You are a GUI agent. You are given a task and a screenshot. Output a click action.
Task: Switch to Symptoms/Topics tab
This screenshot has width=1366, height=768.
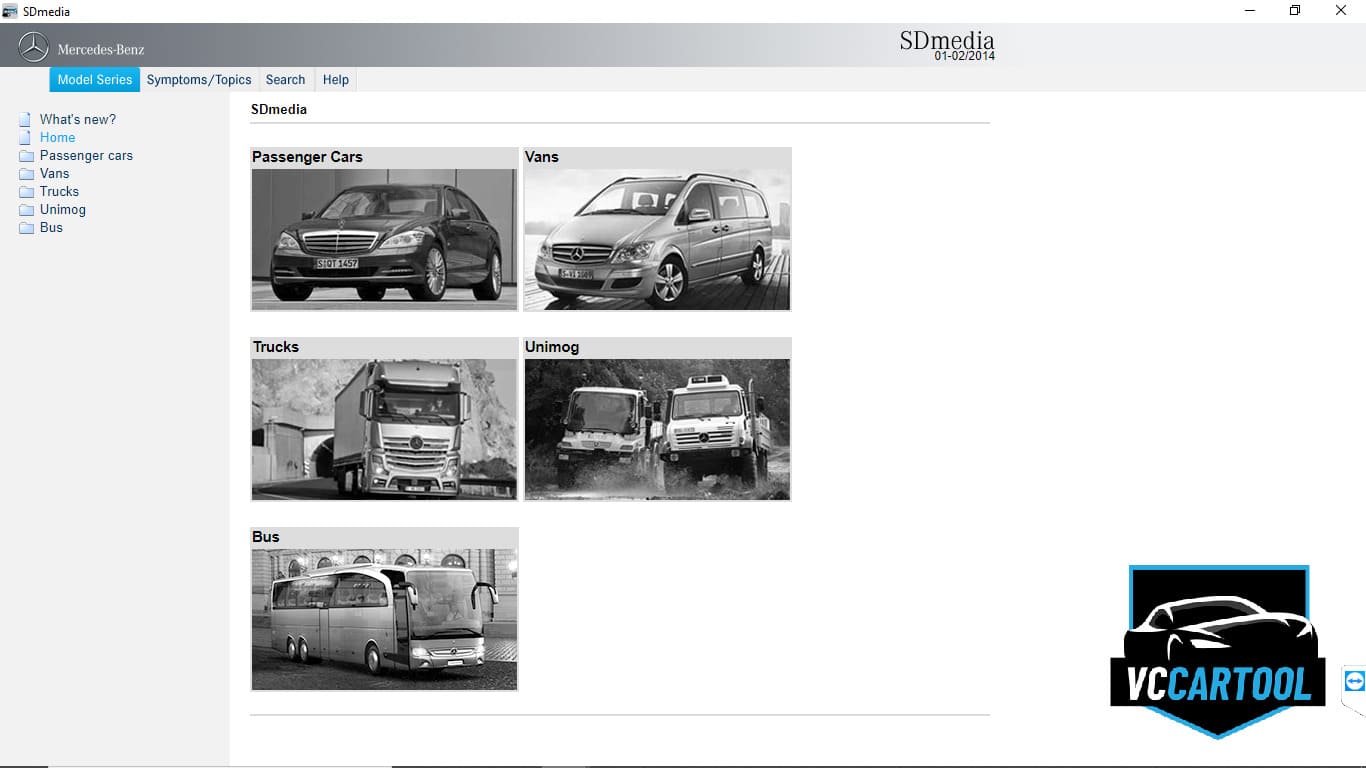[199, 80]
